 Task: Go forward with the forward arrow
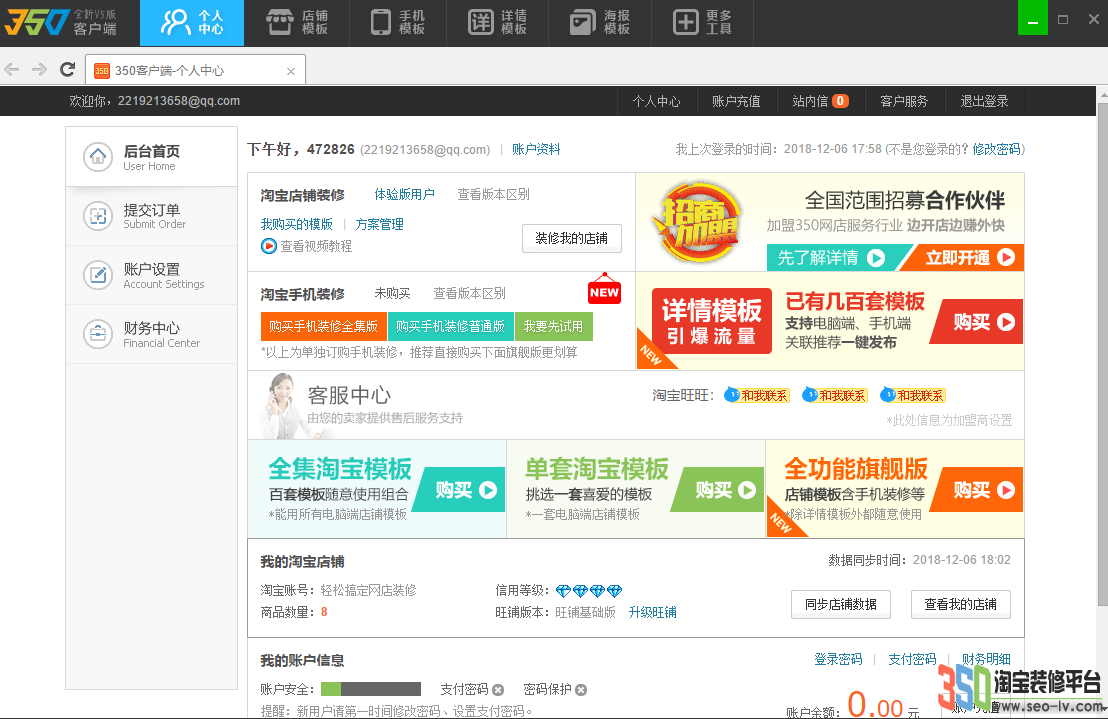[x=40, y=69]
